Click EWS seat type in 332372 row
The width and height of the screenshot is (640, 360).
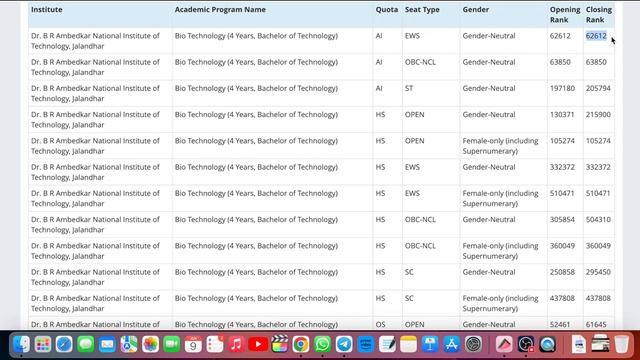coord(412,167)
